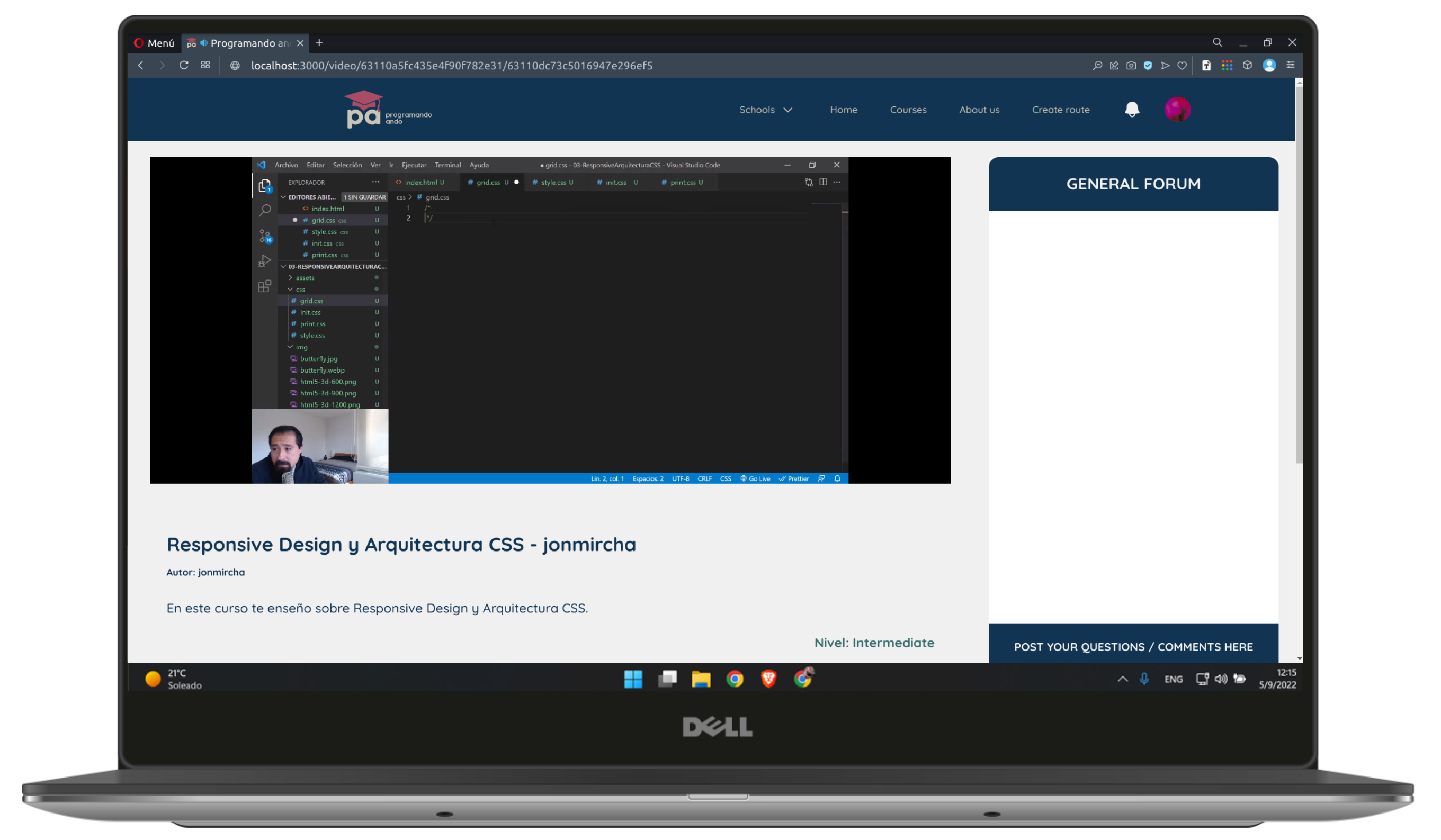This screenshot has width=1441, height=840.
Task: Toggle the taskbar microphone icon
Action: click(1144, 679)
